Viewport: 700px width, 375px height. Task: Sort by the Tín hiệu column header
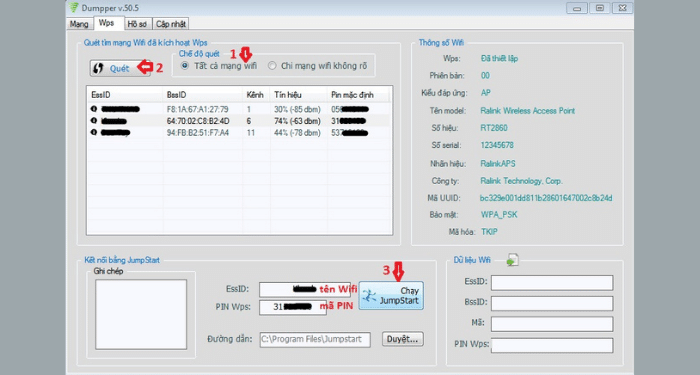coord(299,95)
